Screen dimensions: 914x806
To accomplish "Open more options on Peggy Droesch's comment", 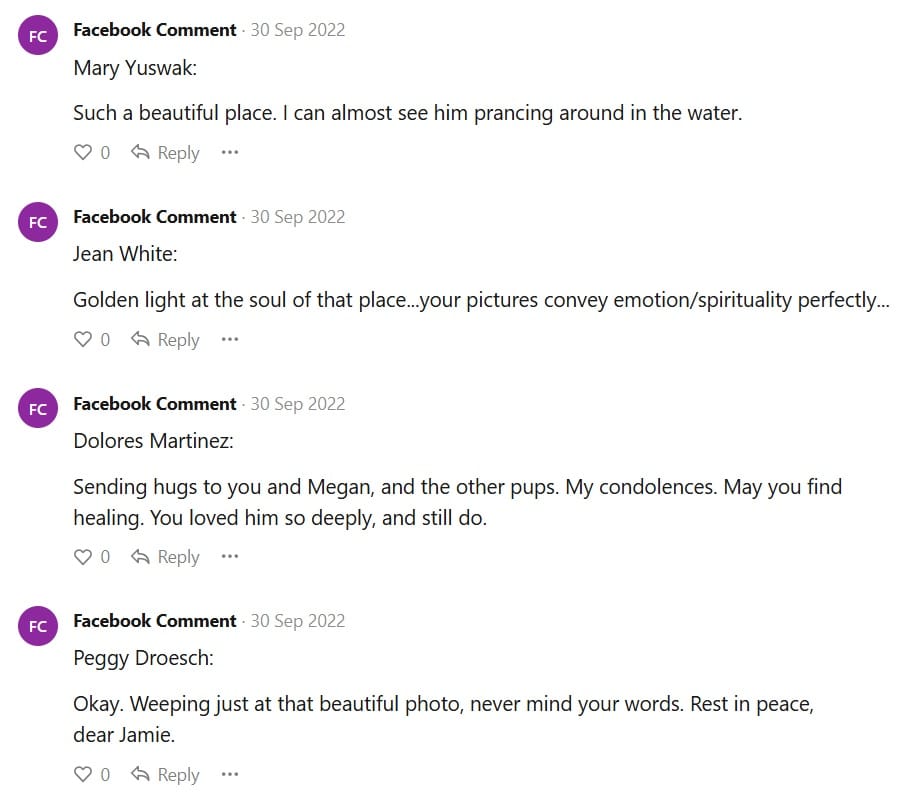I will (x=230, y=775).
